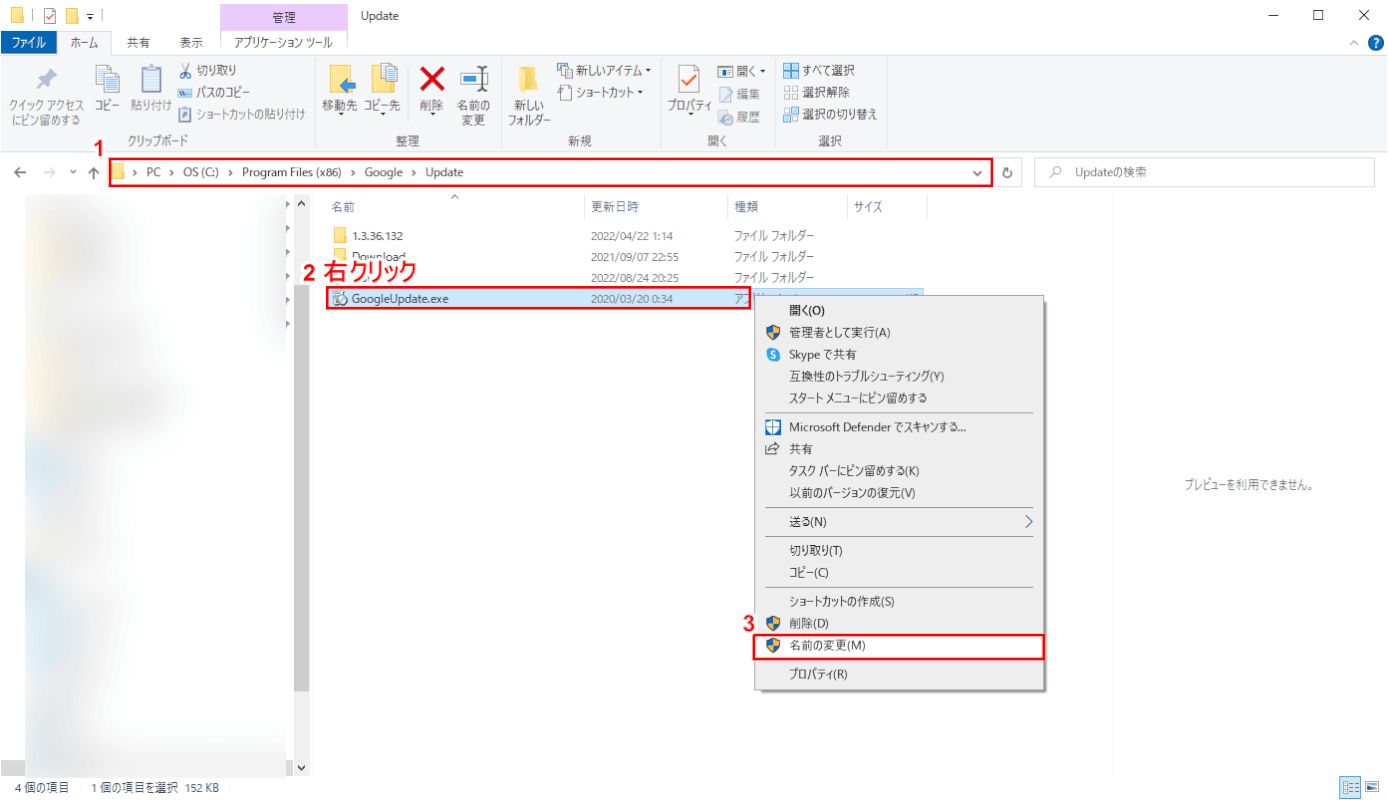Go back with the left arrow

point(20,172)
